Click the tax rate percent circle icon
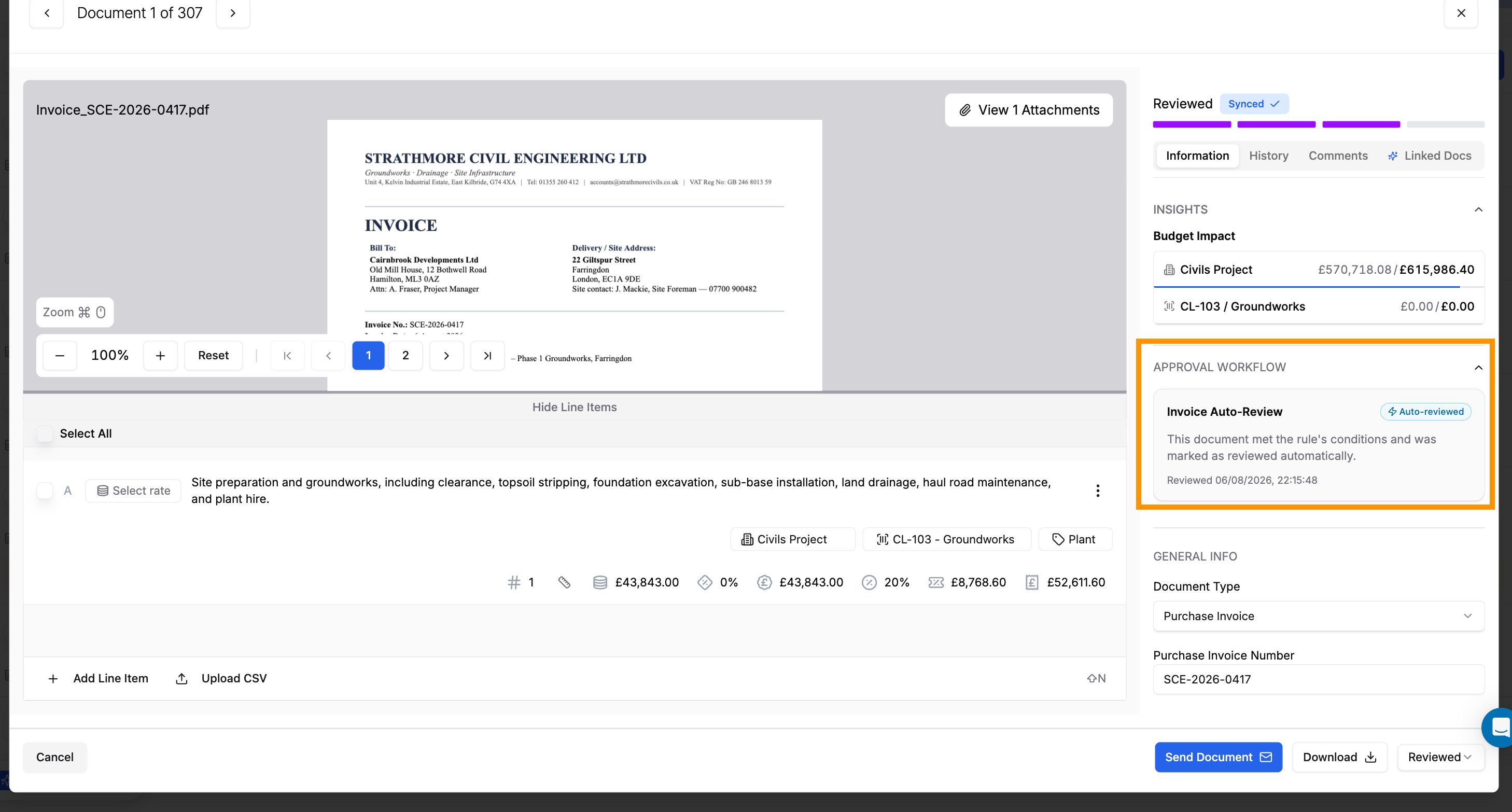1512x812 pixels. [x=869, y=582]
